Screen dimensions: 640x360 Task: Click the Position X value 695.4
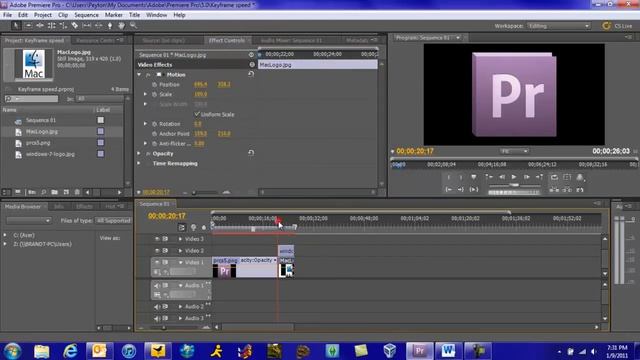pyautogui.click(x=200, y=84)
